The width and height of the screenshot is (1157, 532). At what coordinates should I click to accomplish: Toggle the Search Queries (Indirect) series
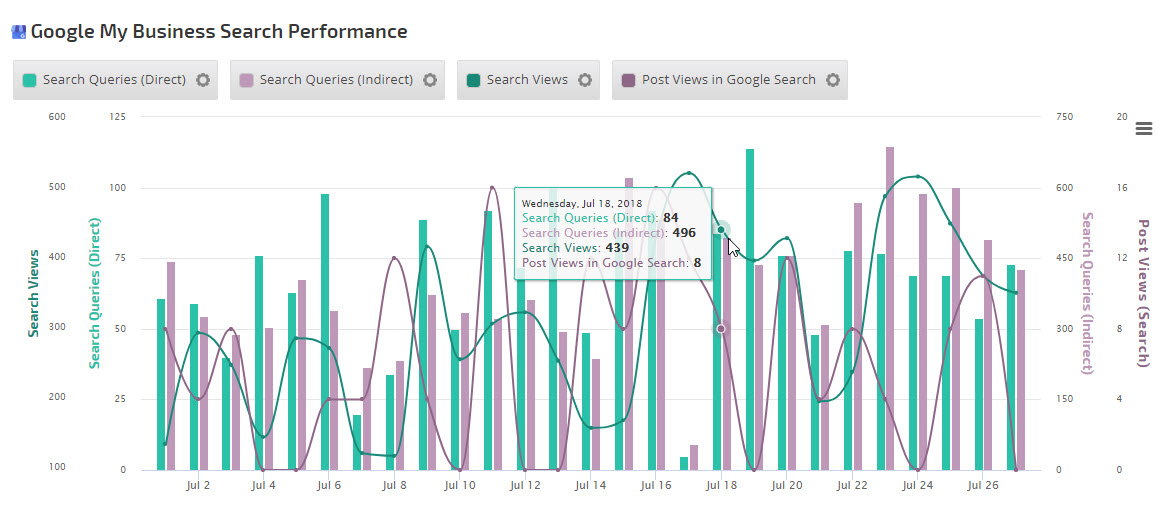coord(336,80)
